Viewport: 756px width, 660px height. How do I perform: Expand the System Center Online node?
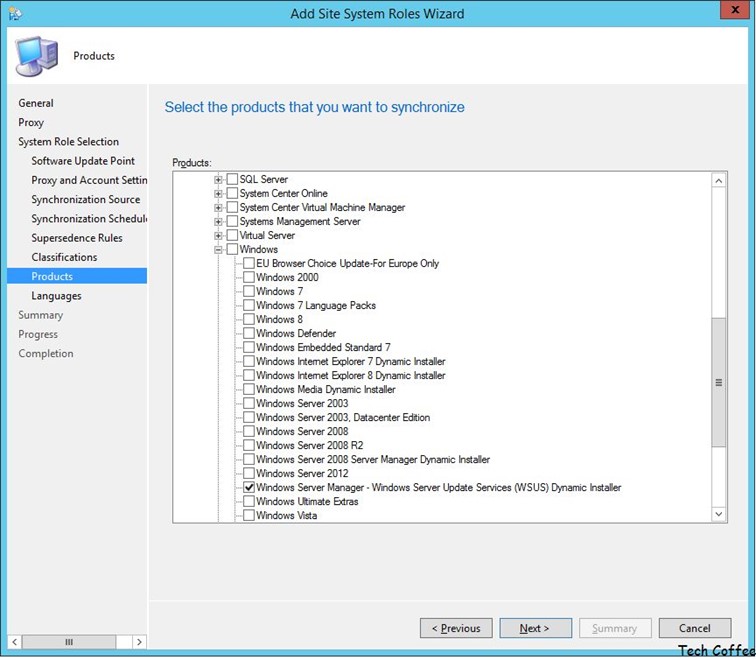pos(218,194)
